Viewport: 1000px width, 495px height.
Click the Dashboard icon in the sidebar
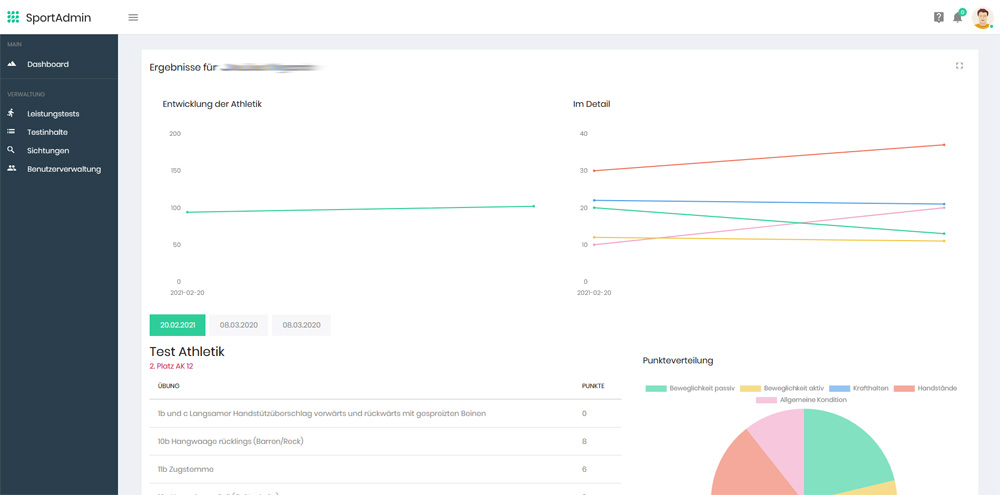click(x=11, y=64)
